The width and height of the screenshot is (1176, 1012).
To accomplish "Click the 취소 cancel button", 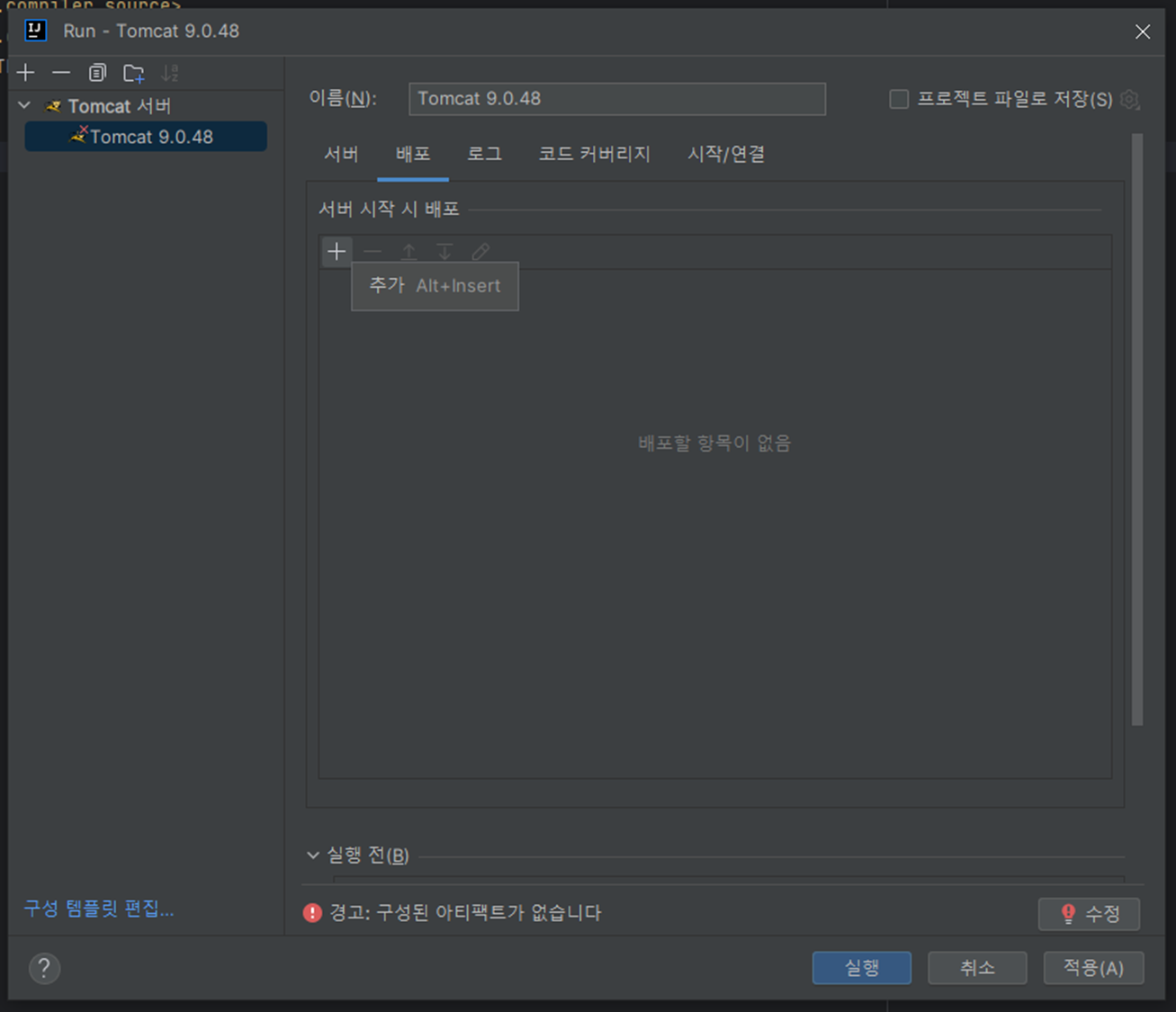I will pyautogui.click(x=977, y=968).
